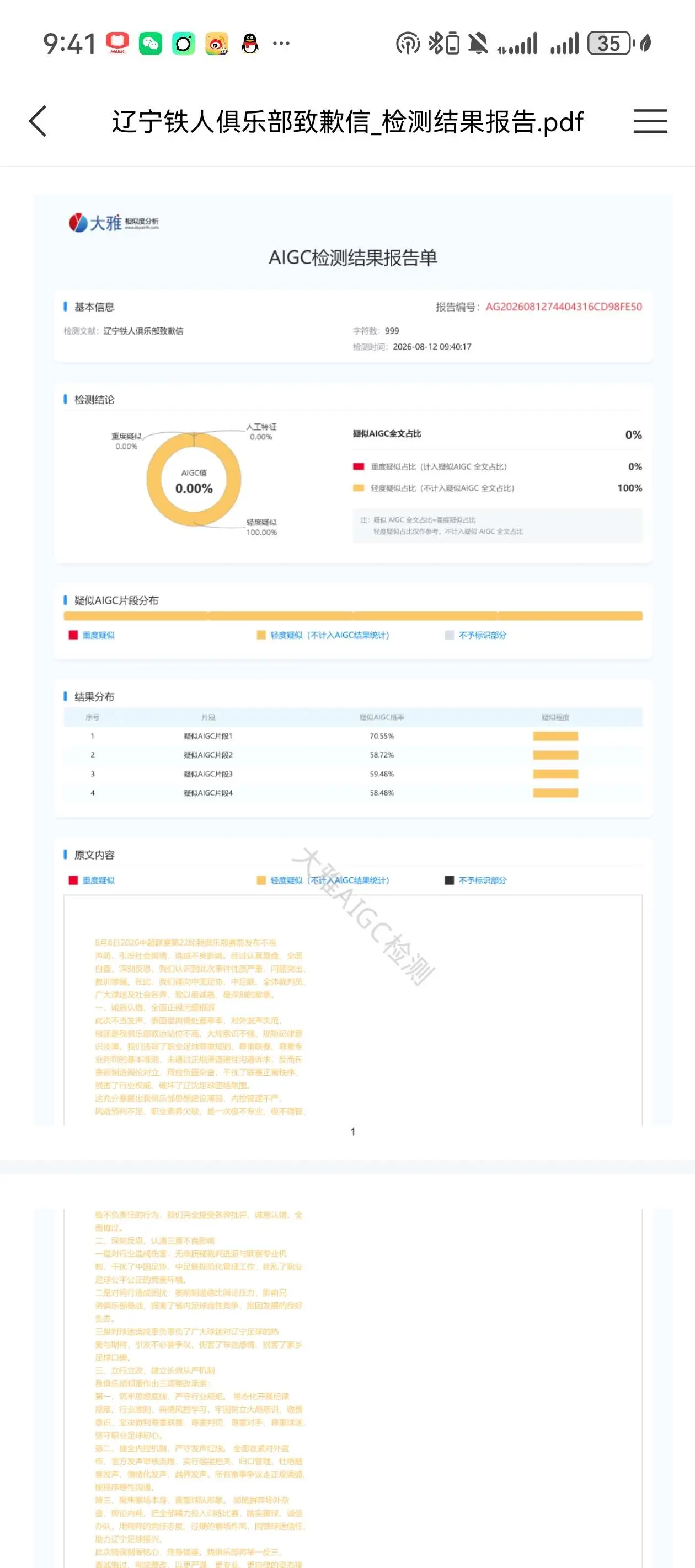Tap orange swatch beside 轻度疑似占比

click(358, 488)
